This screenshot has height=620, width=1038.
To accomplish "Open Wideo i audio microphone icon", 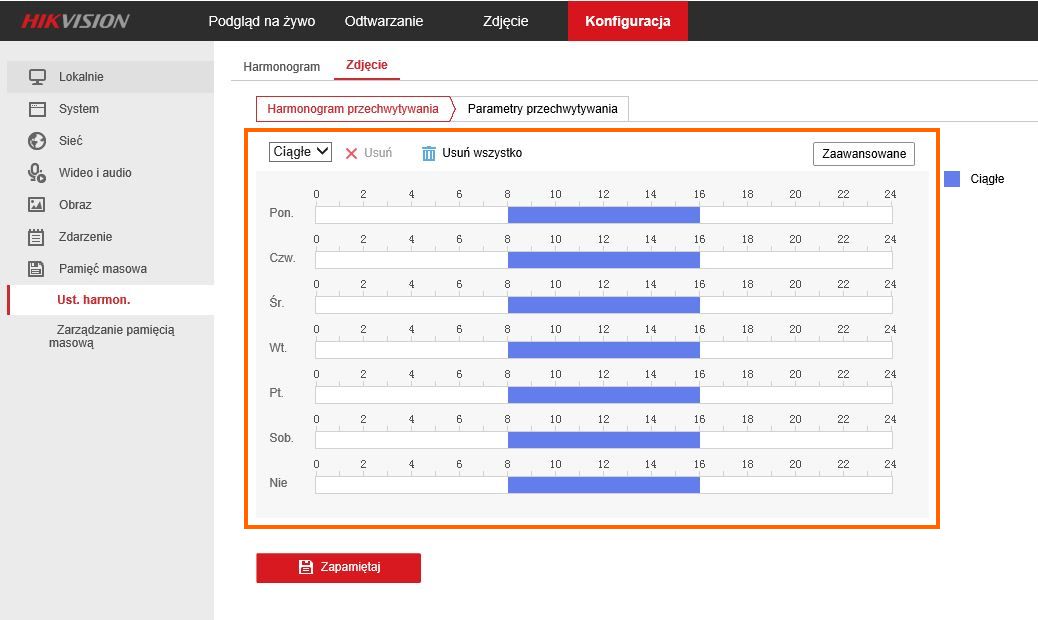I will 37,173.
